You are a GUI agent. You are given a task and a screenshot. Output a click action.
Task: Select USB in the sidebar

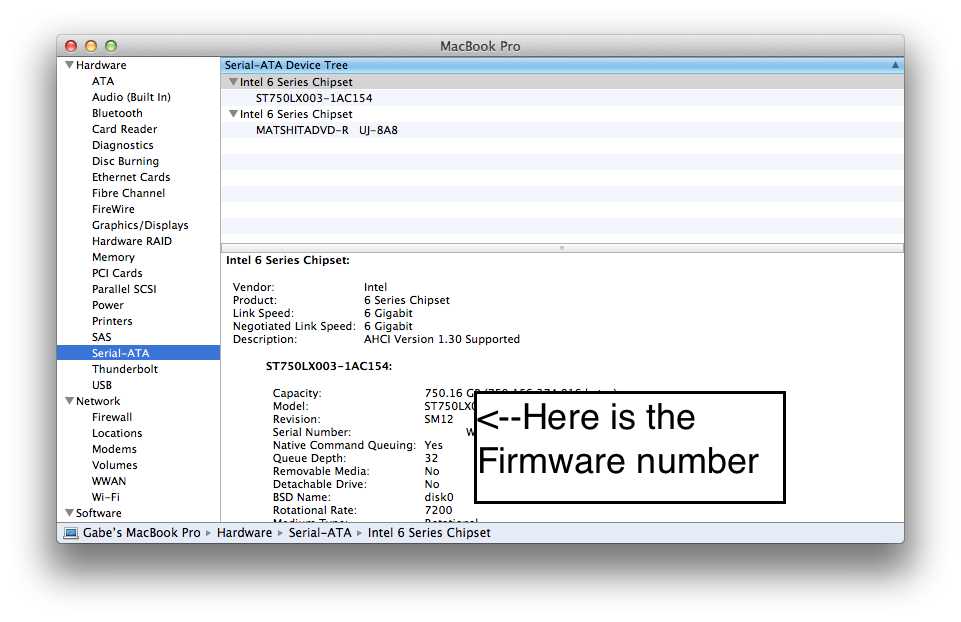tap(102, 385)
